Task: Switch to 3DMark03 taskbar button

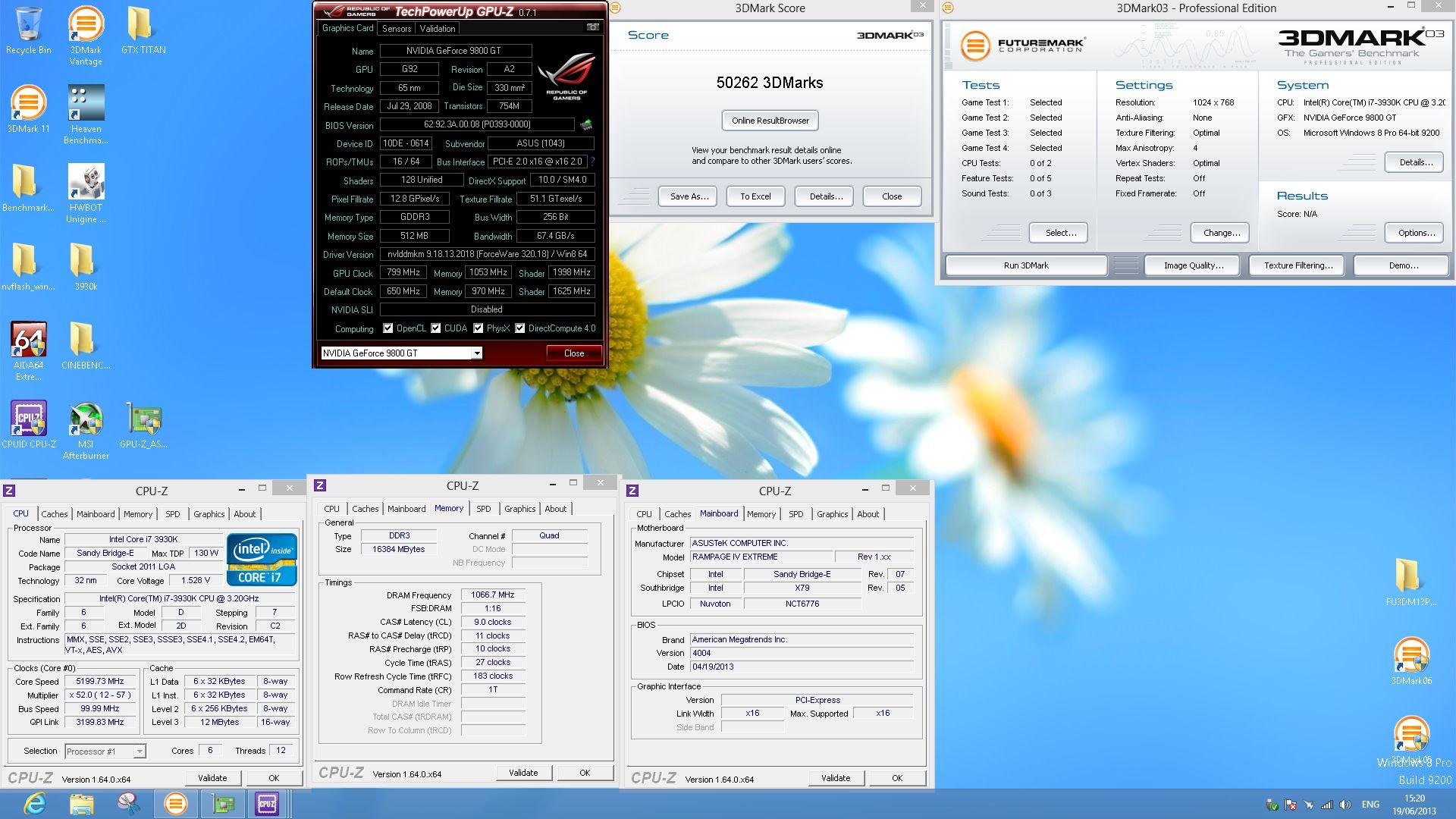Action: [x=175, y=804]
